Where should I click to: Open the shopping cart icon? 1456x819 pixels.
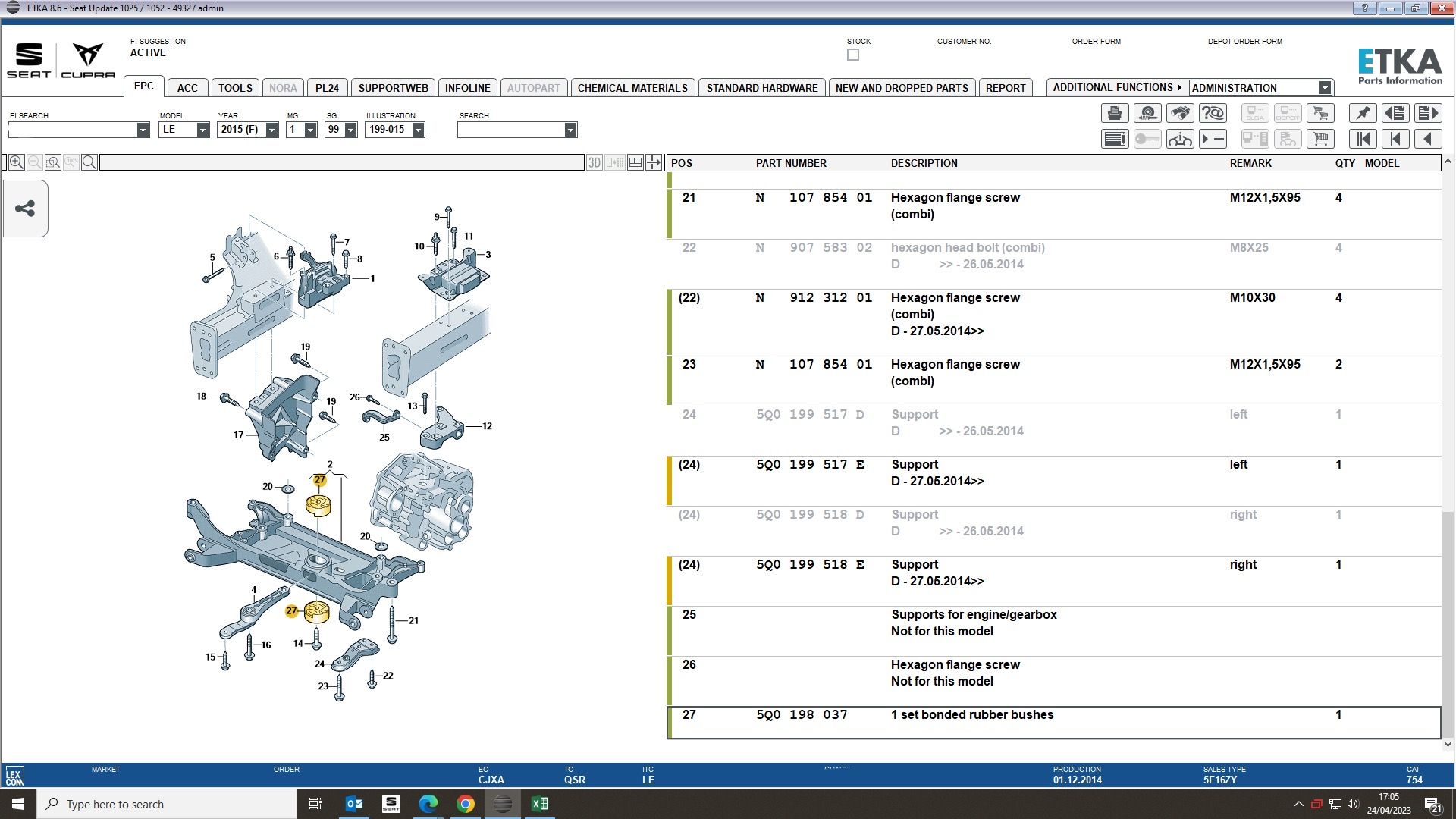click(1320, 139)
